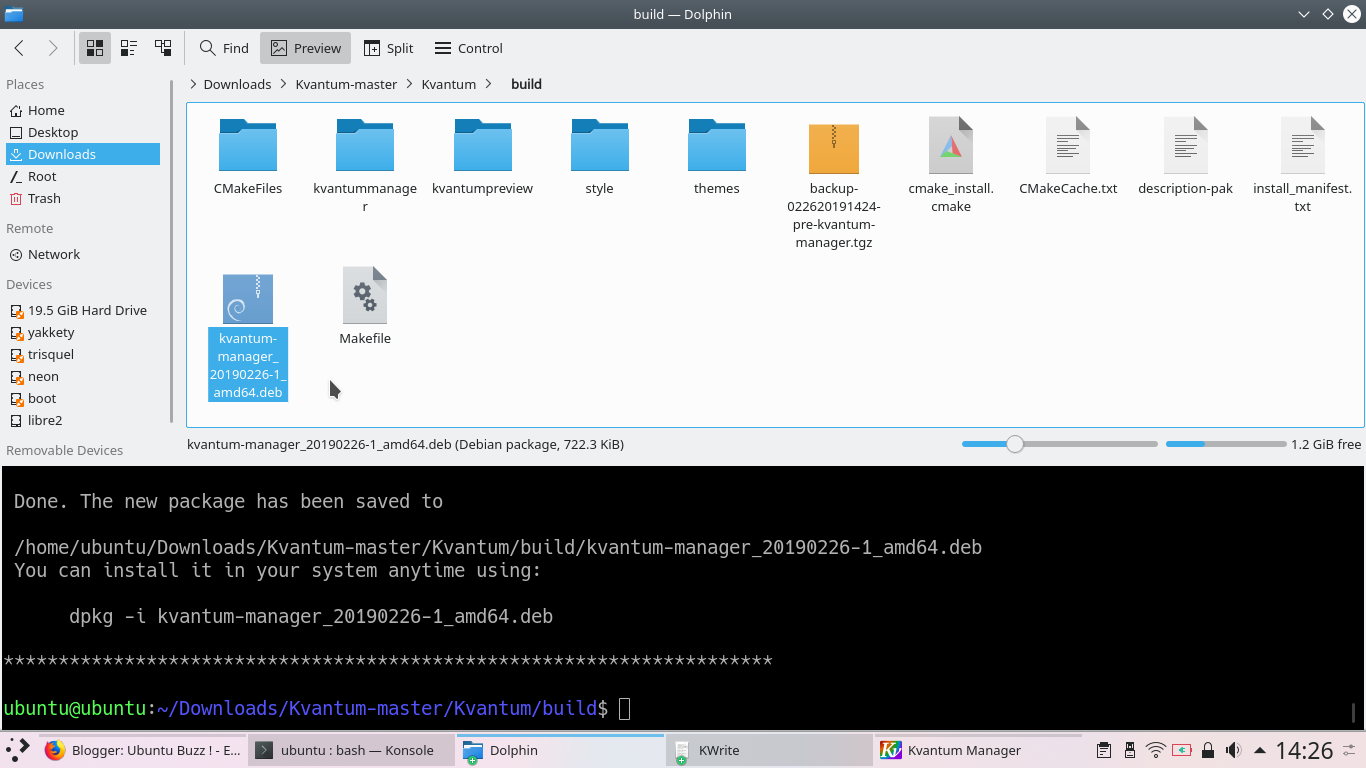
Task: Navigate to Downloads in the breadcrumb
Action: pos(237,84)
